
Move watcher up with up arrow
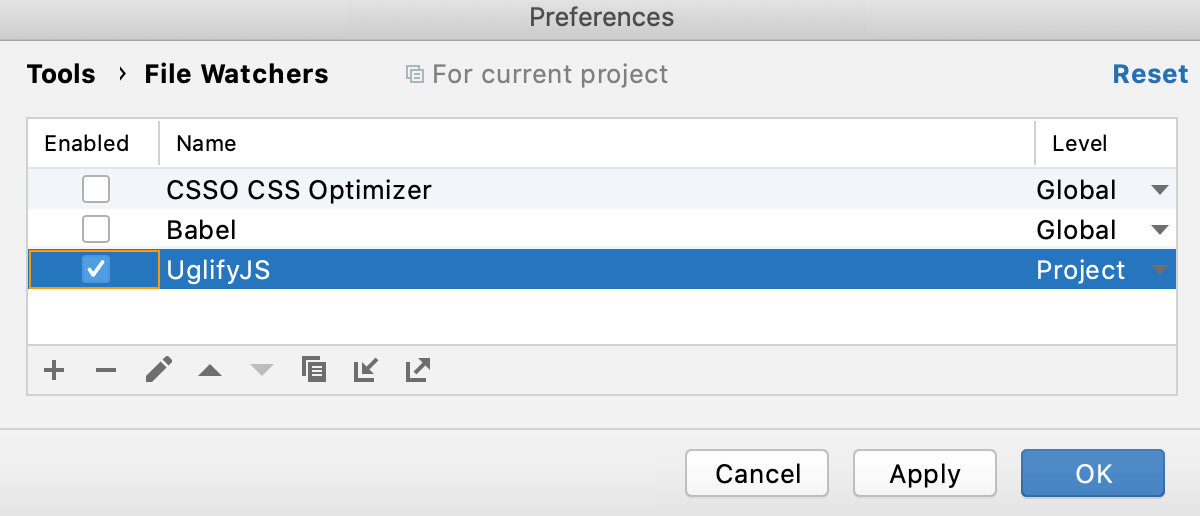(x=209, y=371)
